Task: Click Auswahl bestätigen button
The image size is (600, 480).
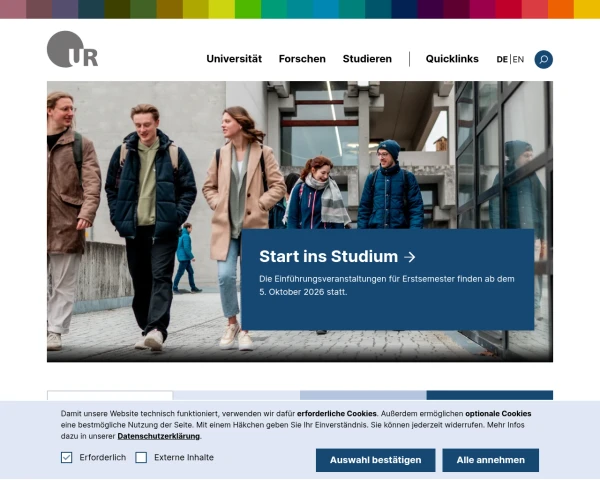Action: (375, 460)
